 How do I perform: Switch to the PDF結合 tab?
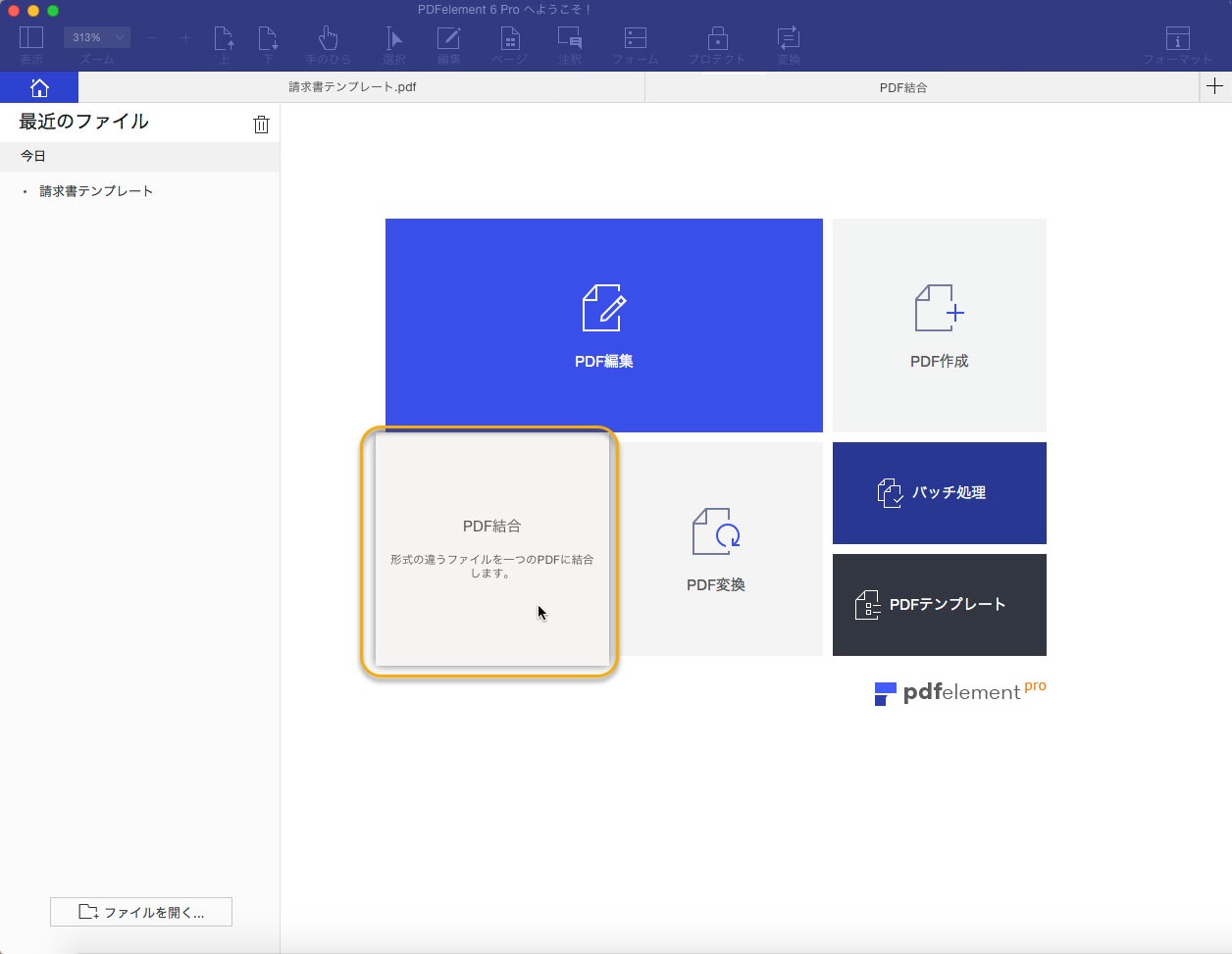[x=902, y=87]
